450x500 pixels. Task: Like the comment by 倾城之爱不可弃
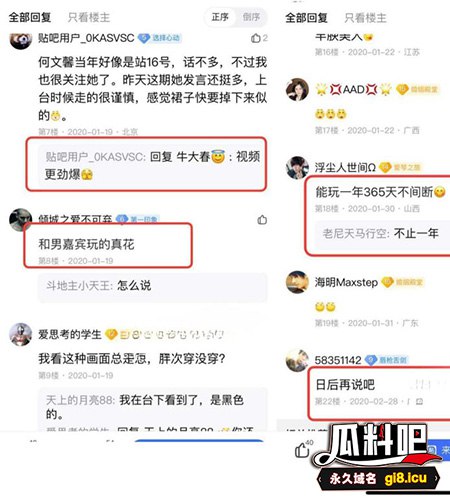tap(262, 220)
